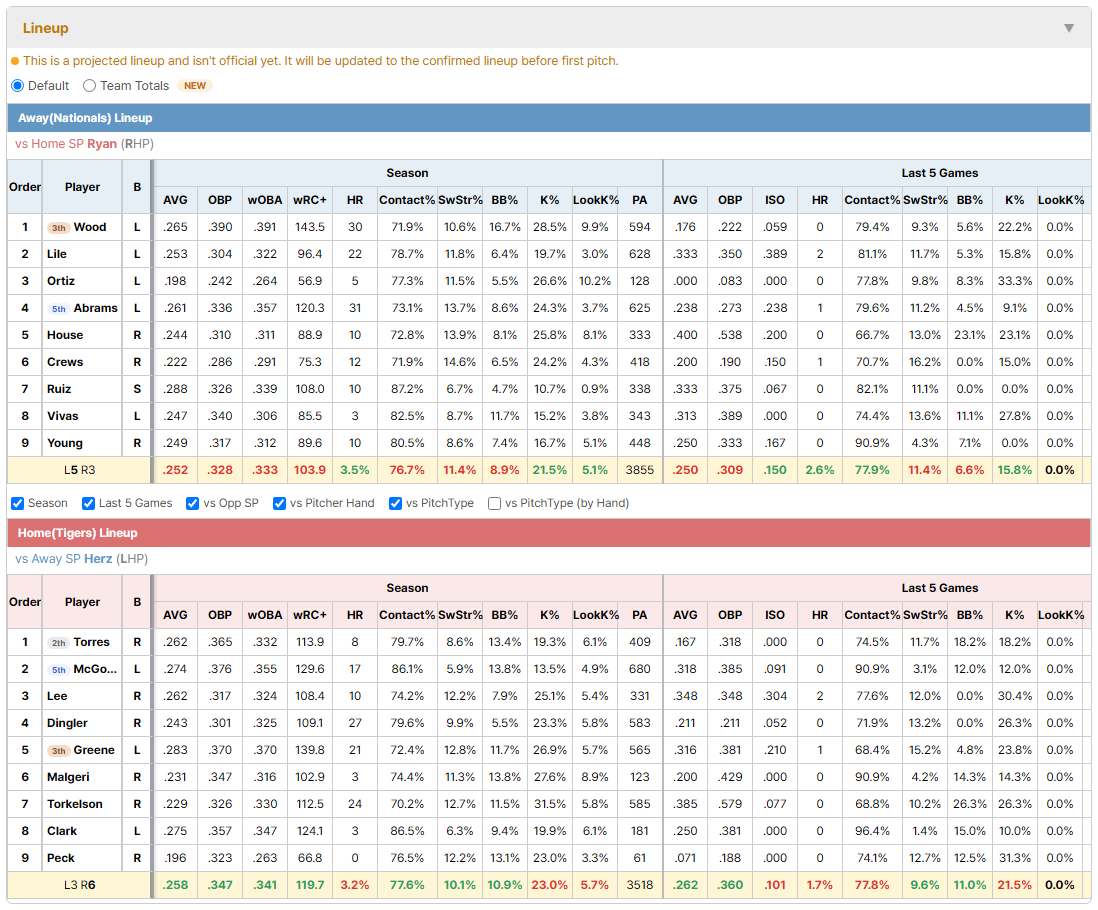Sort the Nationals table by PA
Image resolution: width=1098 pixels, height=910 pixels.
639,200
